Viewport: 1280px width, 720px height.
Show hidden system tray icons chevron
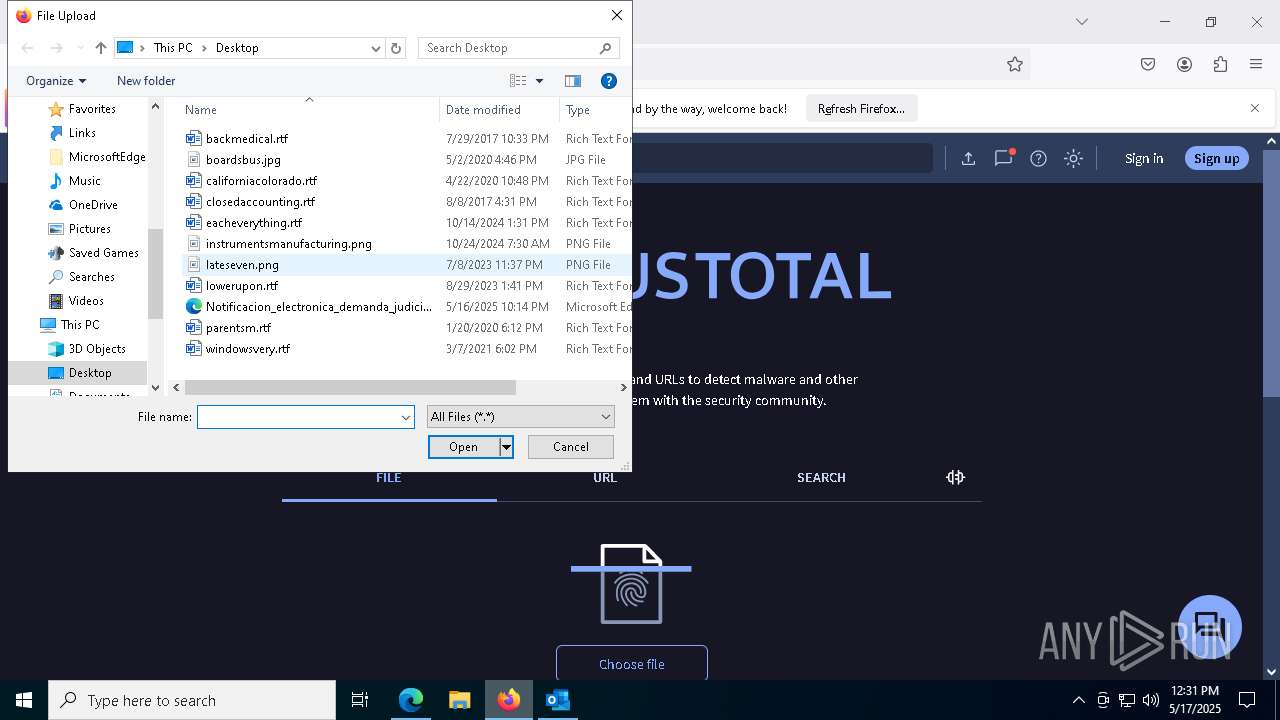click(x=1078, y=700)
